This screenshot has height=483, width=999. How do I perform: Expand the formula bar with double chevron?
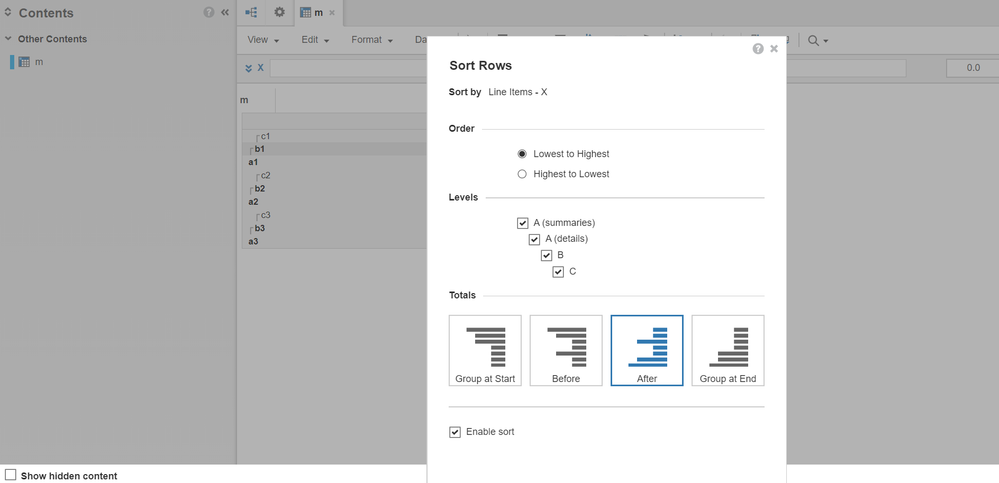(249, 68)
